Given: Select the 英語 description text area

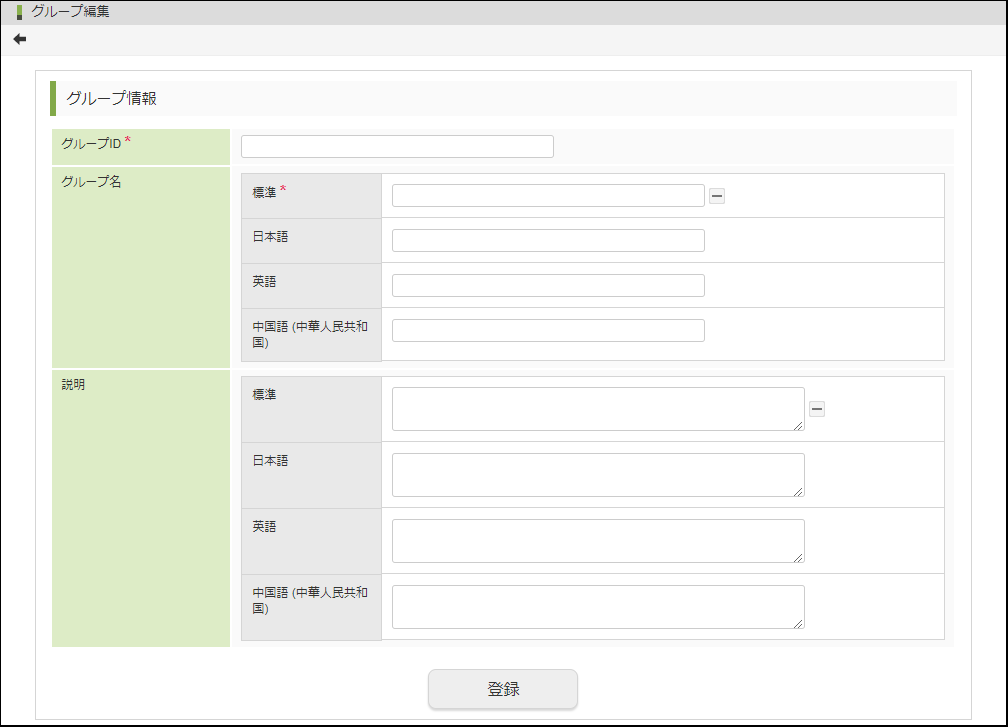Looking at the screenshot, I should click(x=598, y=540).
